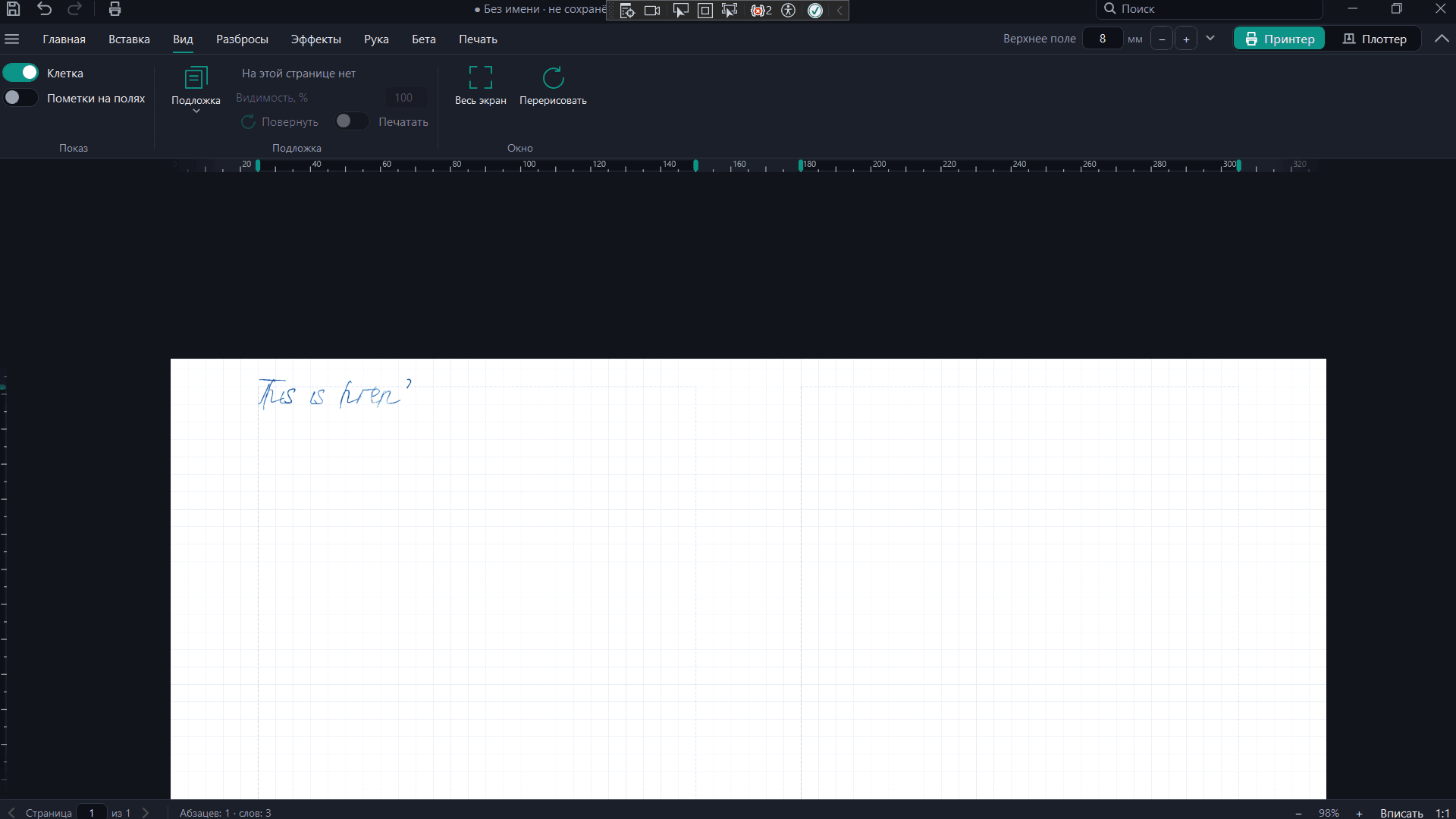Screen dimensions: 1456x819
Task: Click the Верхнее поле value field
Action: (1103, 39)
